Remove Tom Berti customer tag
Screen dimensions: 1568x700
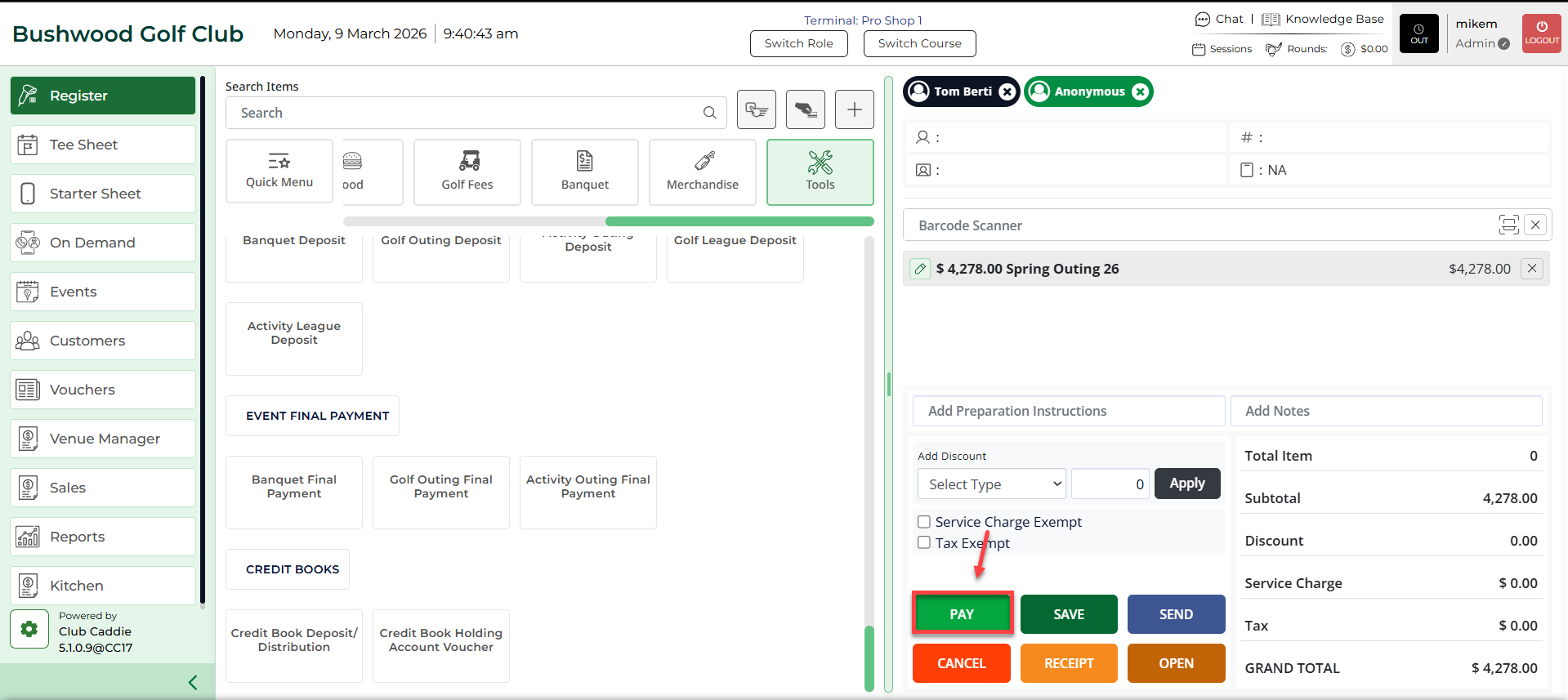pos(1007,91)
